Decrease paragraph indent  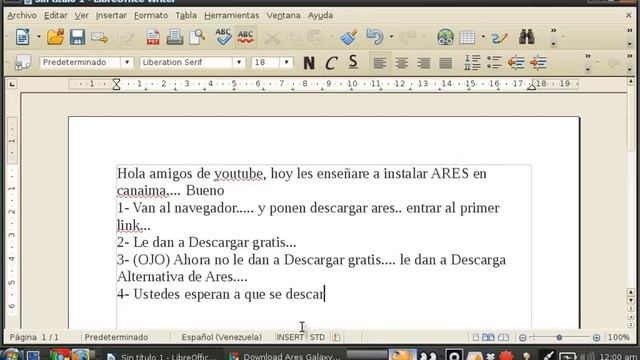pos(516,62)
